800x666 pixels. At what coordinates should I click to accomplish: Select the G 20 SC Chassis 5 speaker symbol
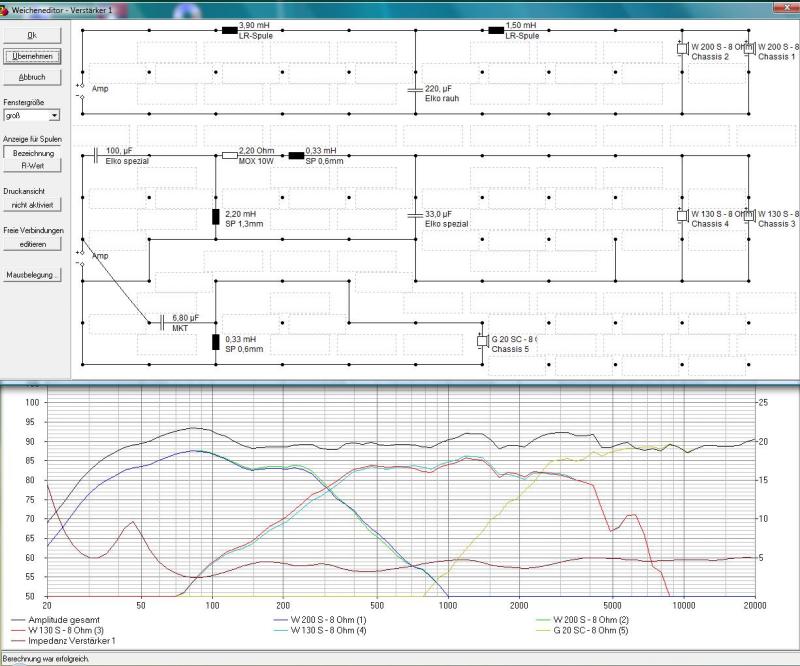[x=482, y=341]
